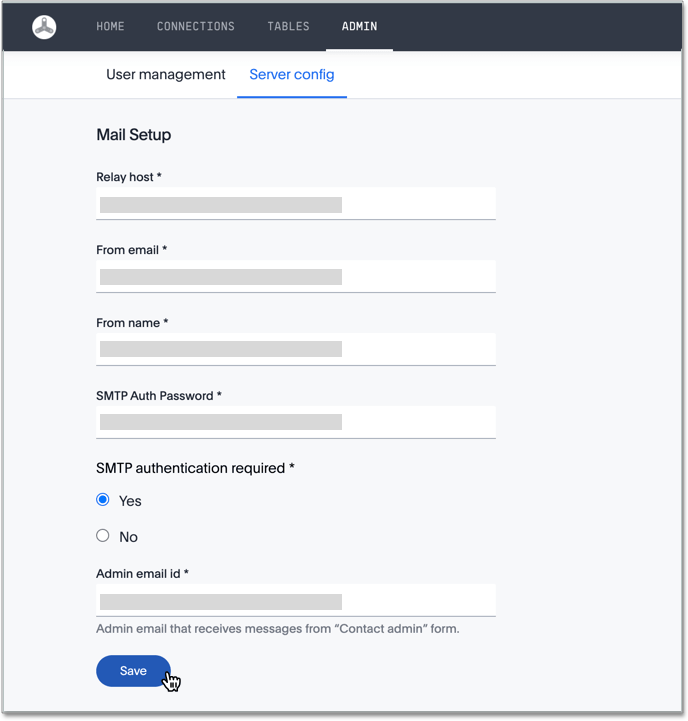Switch to the User management tab
Viewport: 688px width, 721px height.
166,75
